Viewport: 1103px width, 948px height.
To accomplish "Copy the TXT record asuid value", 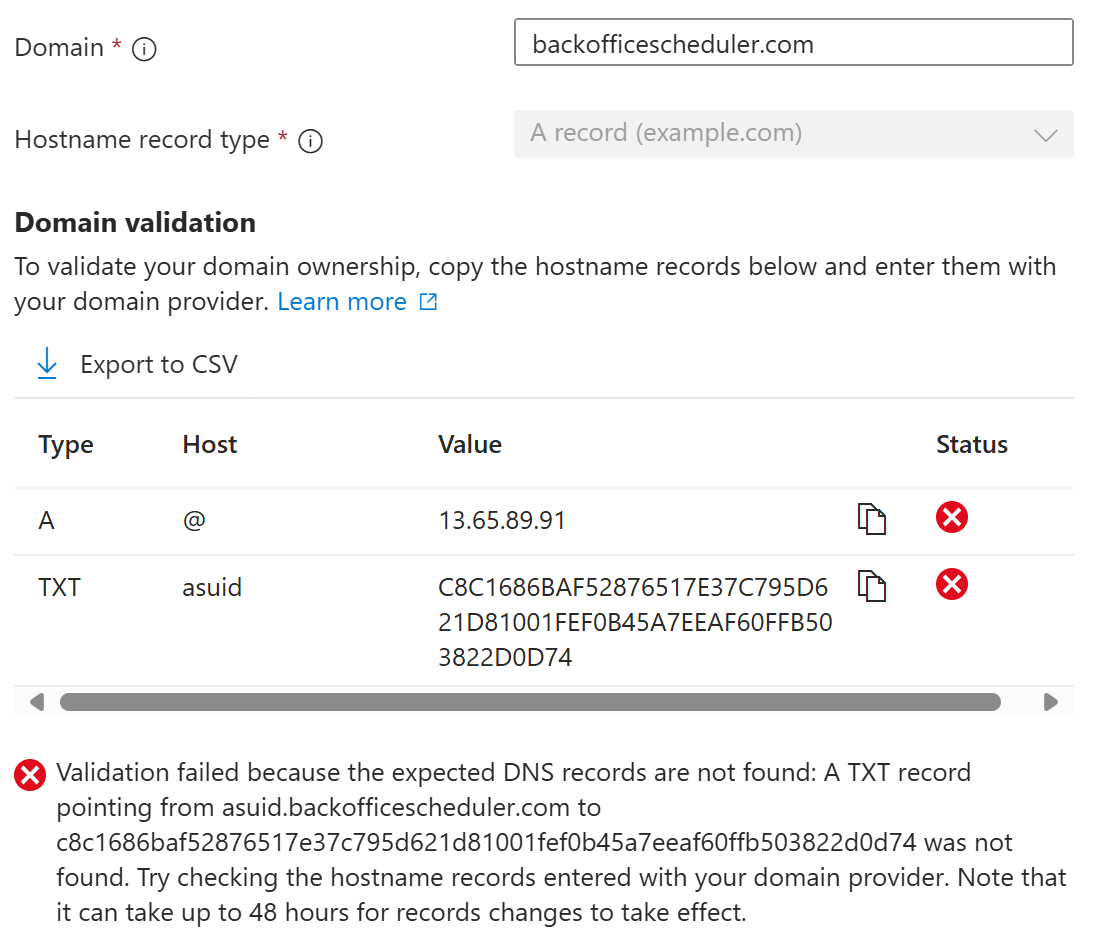I will (x=871, y=587).
